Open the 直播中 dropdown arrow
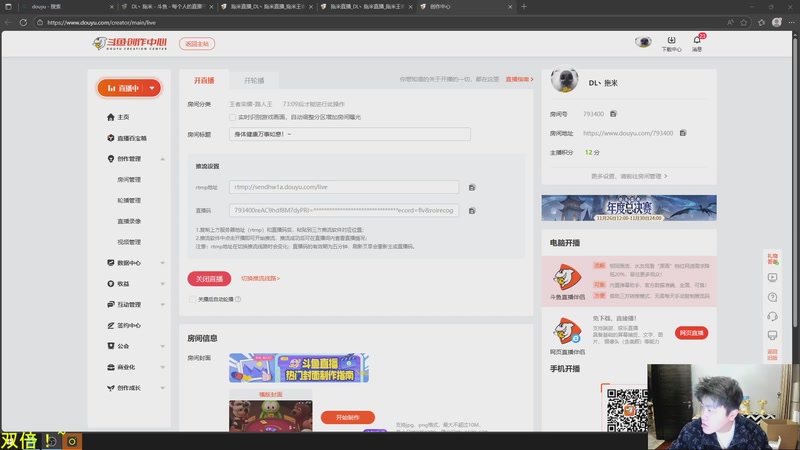 point(152,88)
